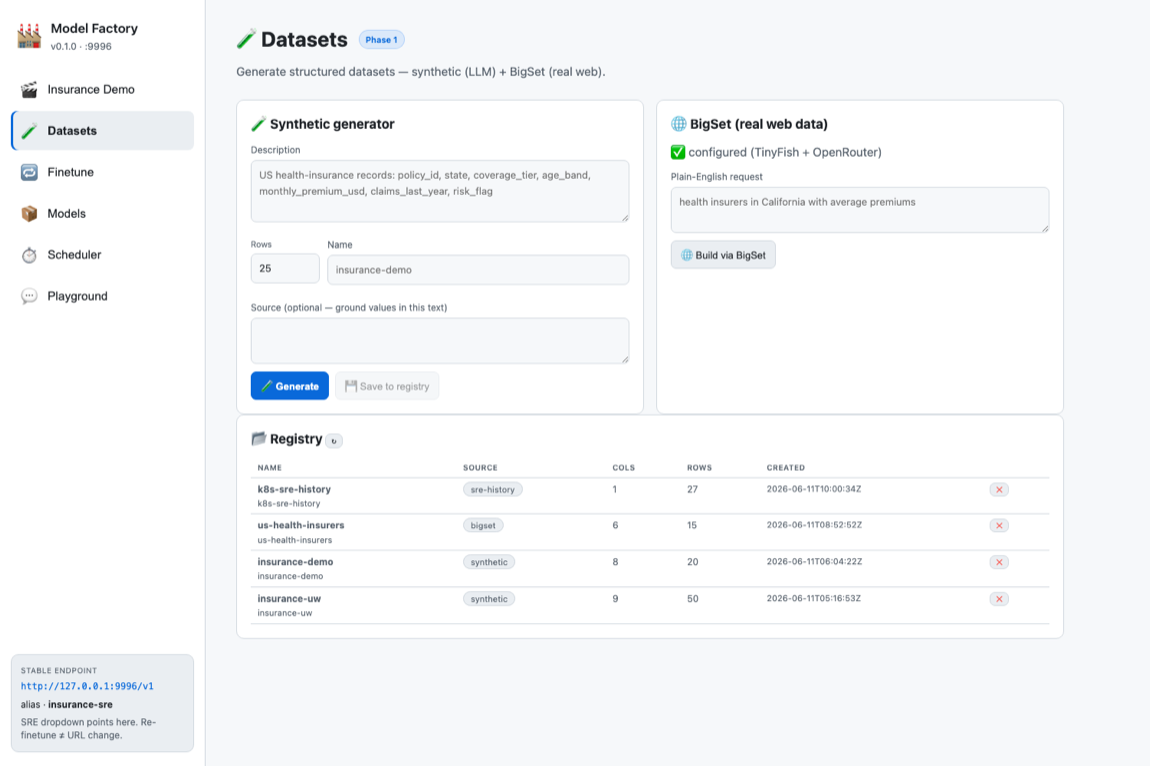1150x766 pixels.
Task: Click the Scheduler stopwatch icon
Action: click(x=29, y=255)
